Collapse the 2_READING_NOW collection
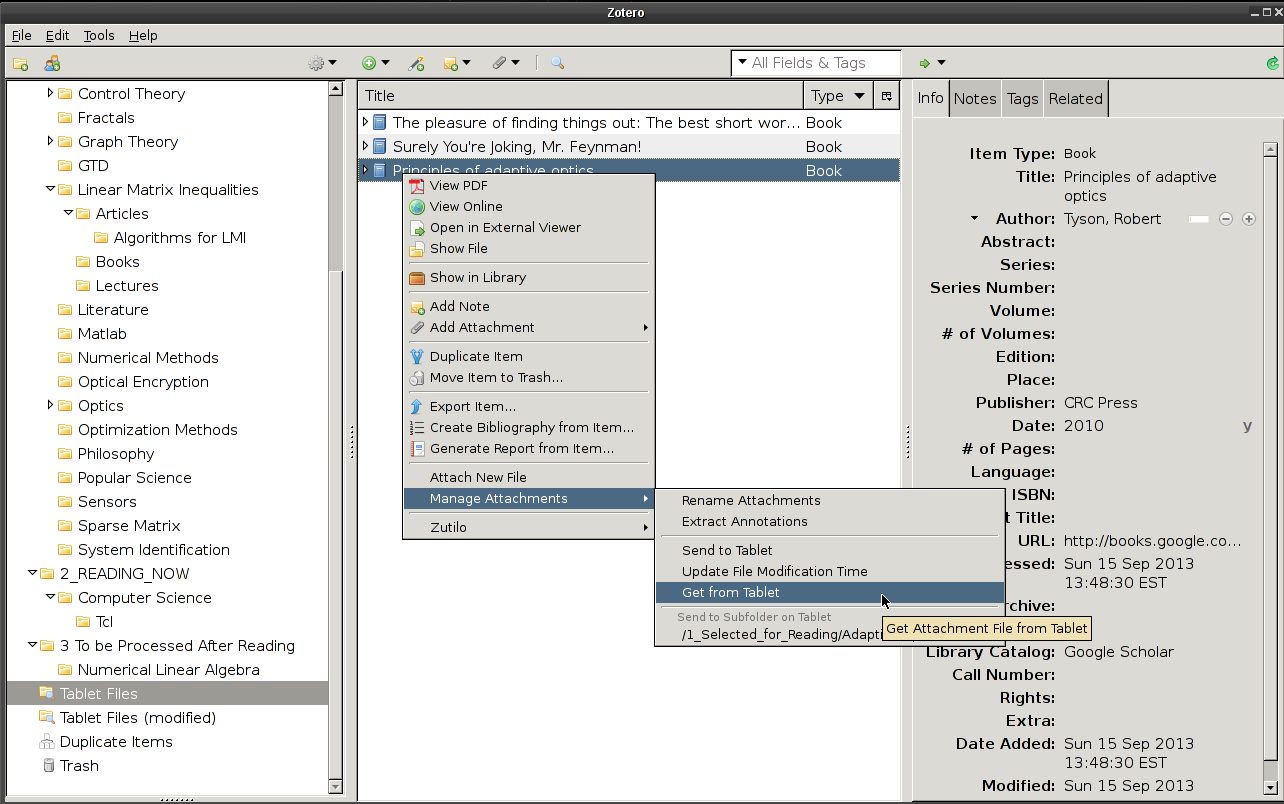The height and width of the screenshot is (804, 1284). (x=32, y=574)
